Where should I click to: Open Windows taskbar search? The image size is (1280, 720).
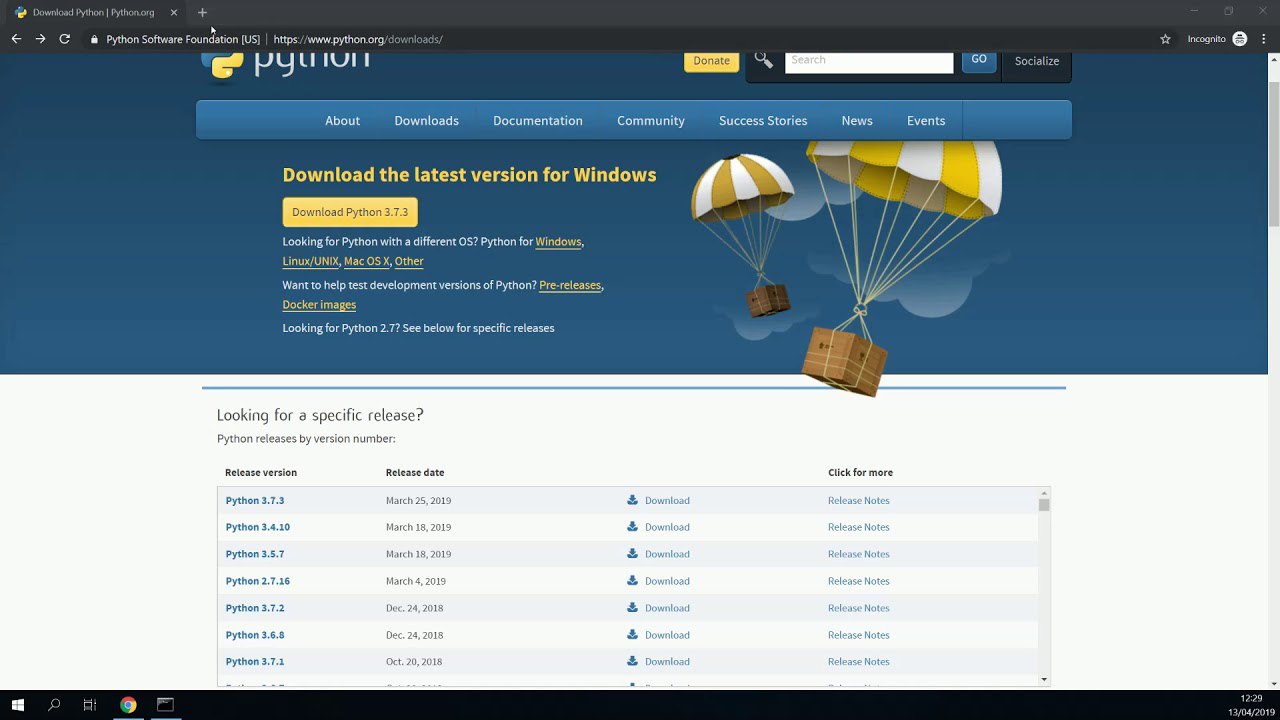(x=54, y=705)
